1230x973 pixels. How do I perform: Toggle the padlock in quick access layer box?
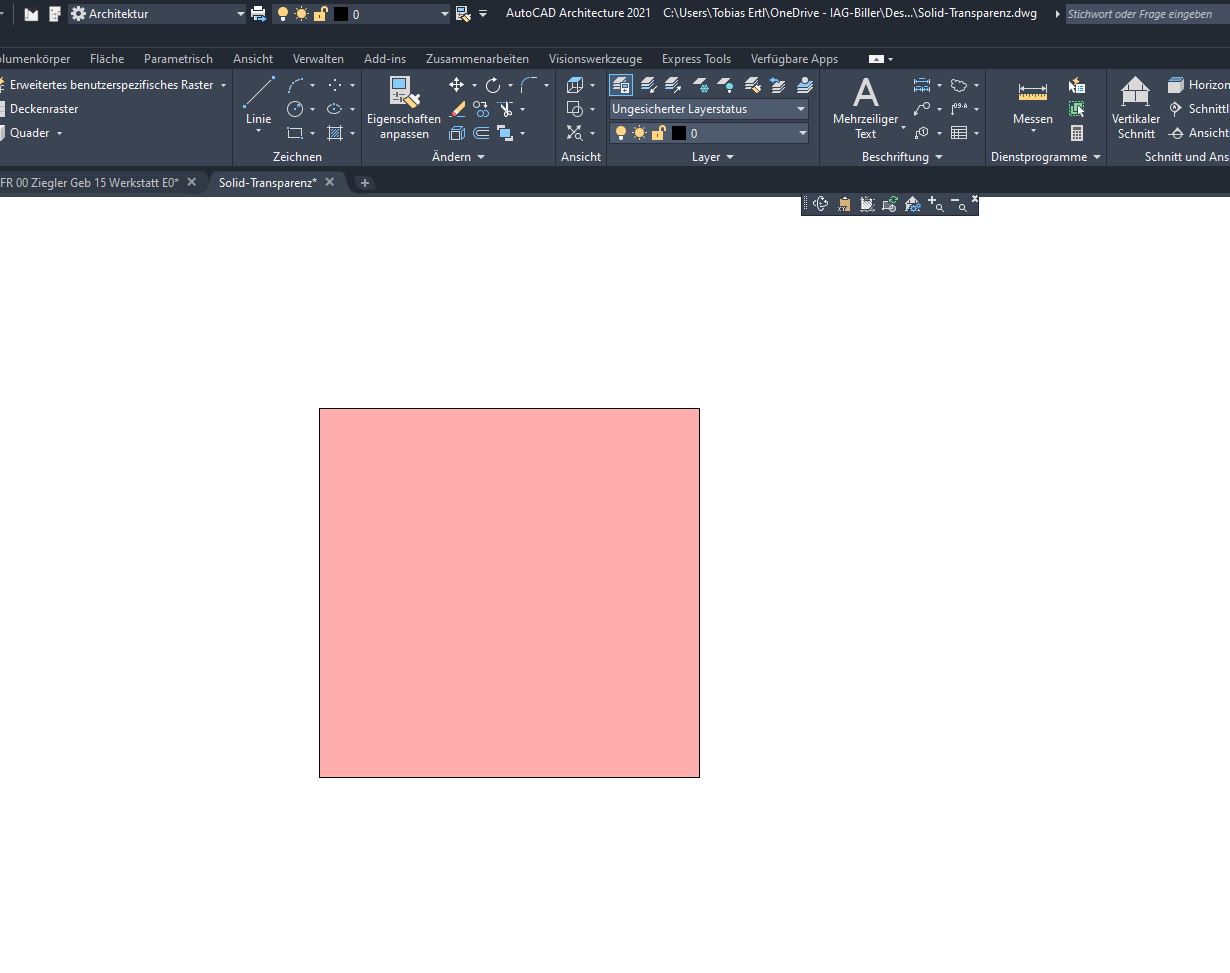[x=320, y=14]
